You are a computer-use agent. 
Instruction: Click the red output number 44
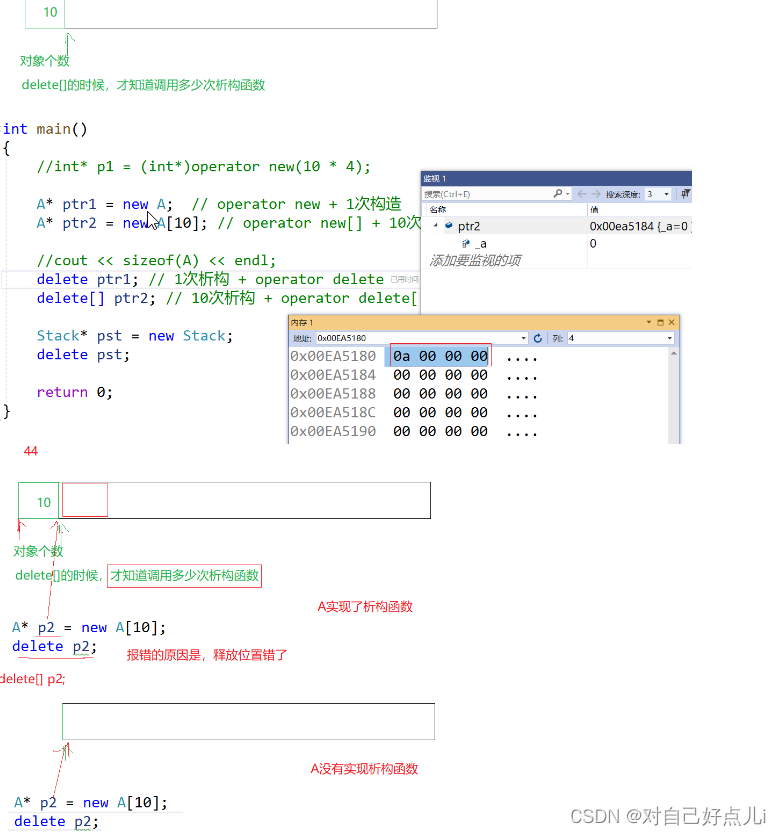(31, 451)
